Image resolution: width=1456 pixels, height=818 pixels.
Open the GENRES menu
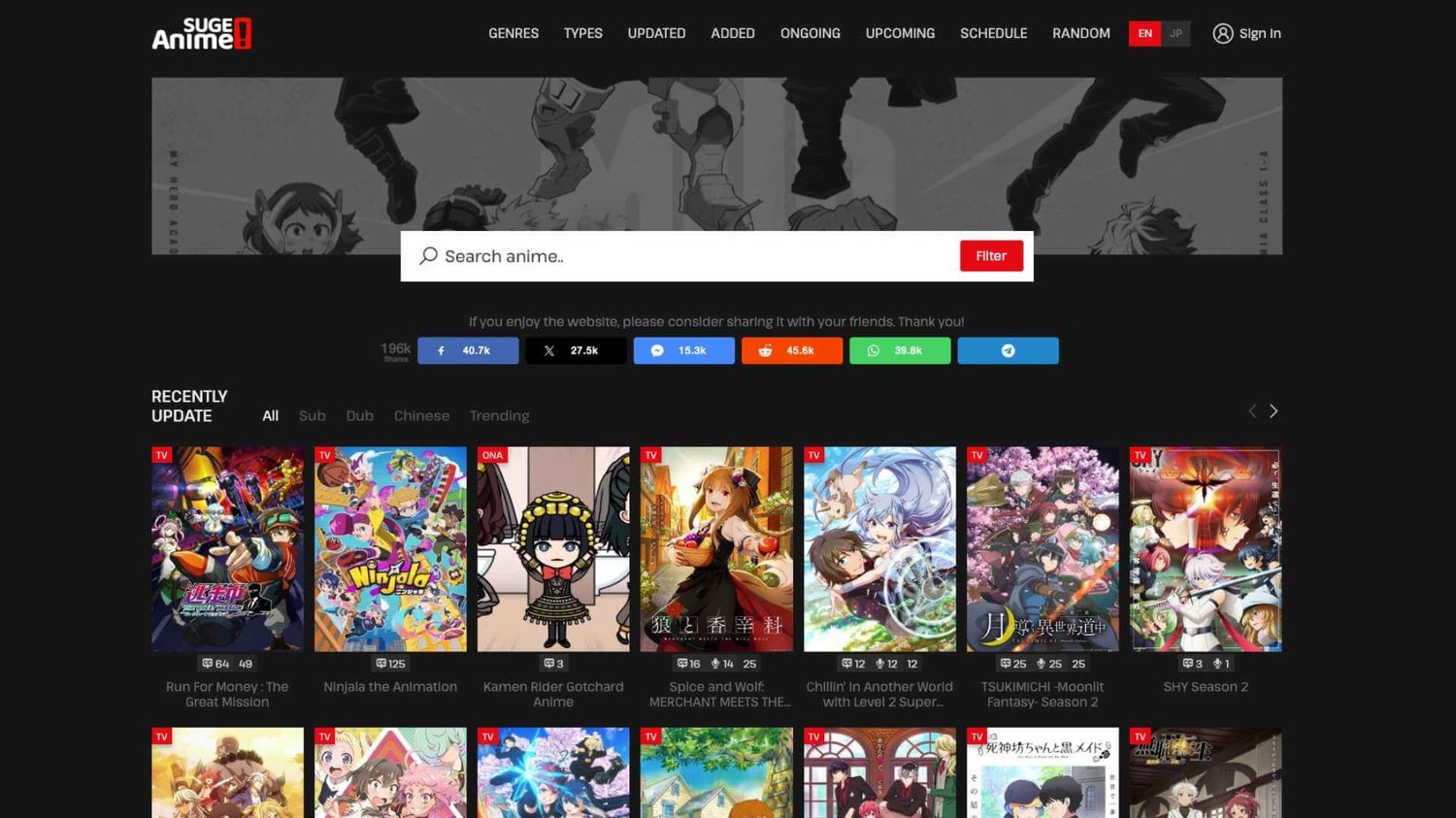point(513,33)
